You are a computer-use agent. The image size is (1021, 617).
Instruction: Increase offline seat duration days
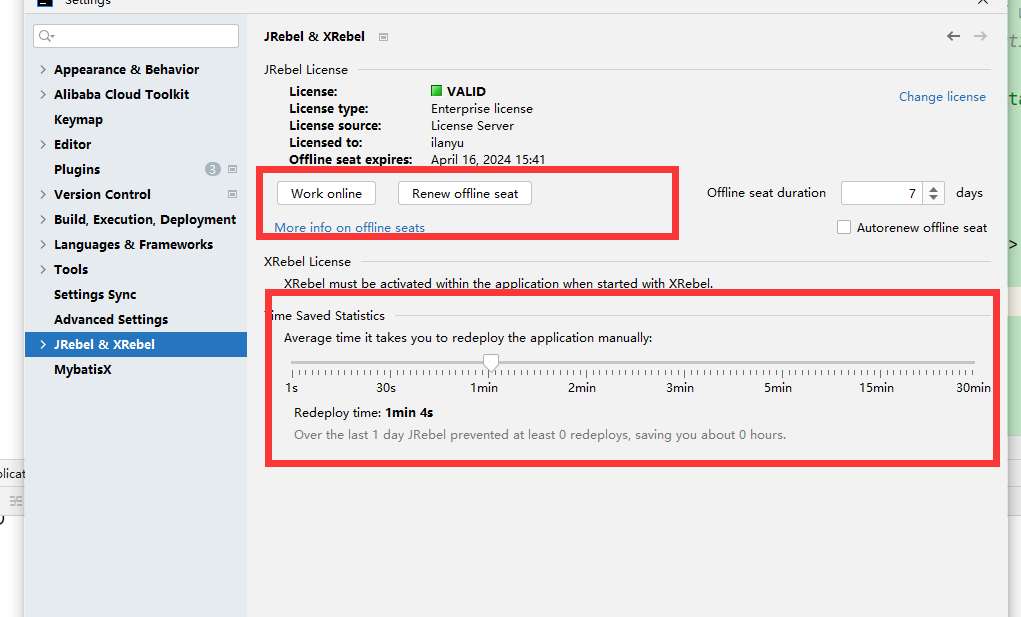[933, 188]
